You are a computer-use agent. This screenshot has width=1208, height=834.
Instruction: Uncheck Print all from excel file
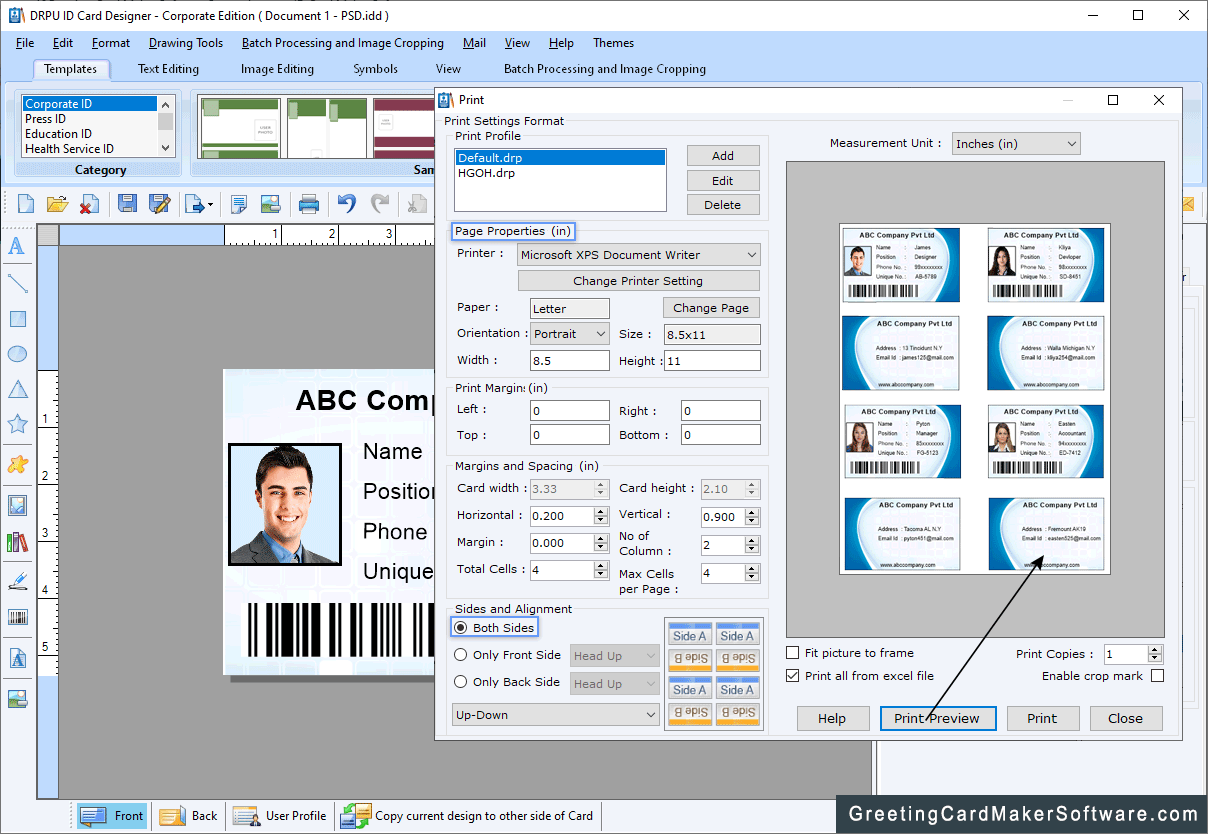[x=793, y=676]
